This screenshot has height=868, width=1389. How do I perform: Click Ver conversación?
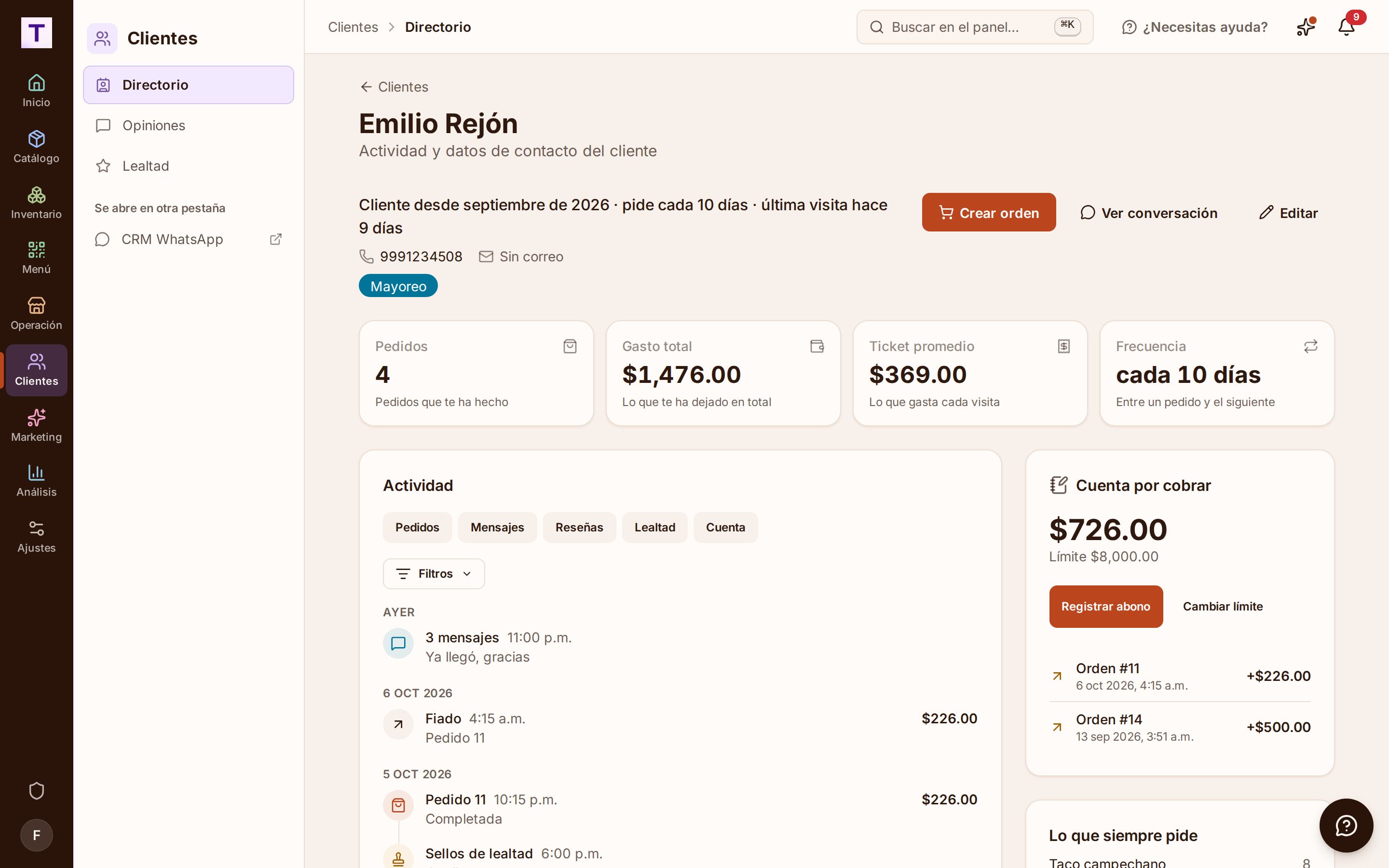(1148, 212)
